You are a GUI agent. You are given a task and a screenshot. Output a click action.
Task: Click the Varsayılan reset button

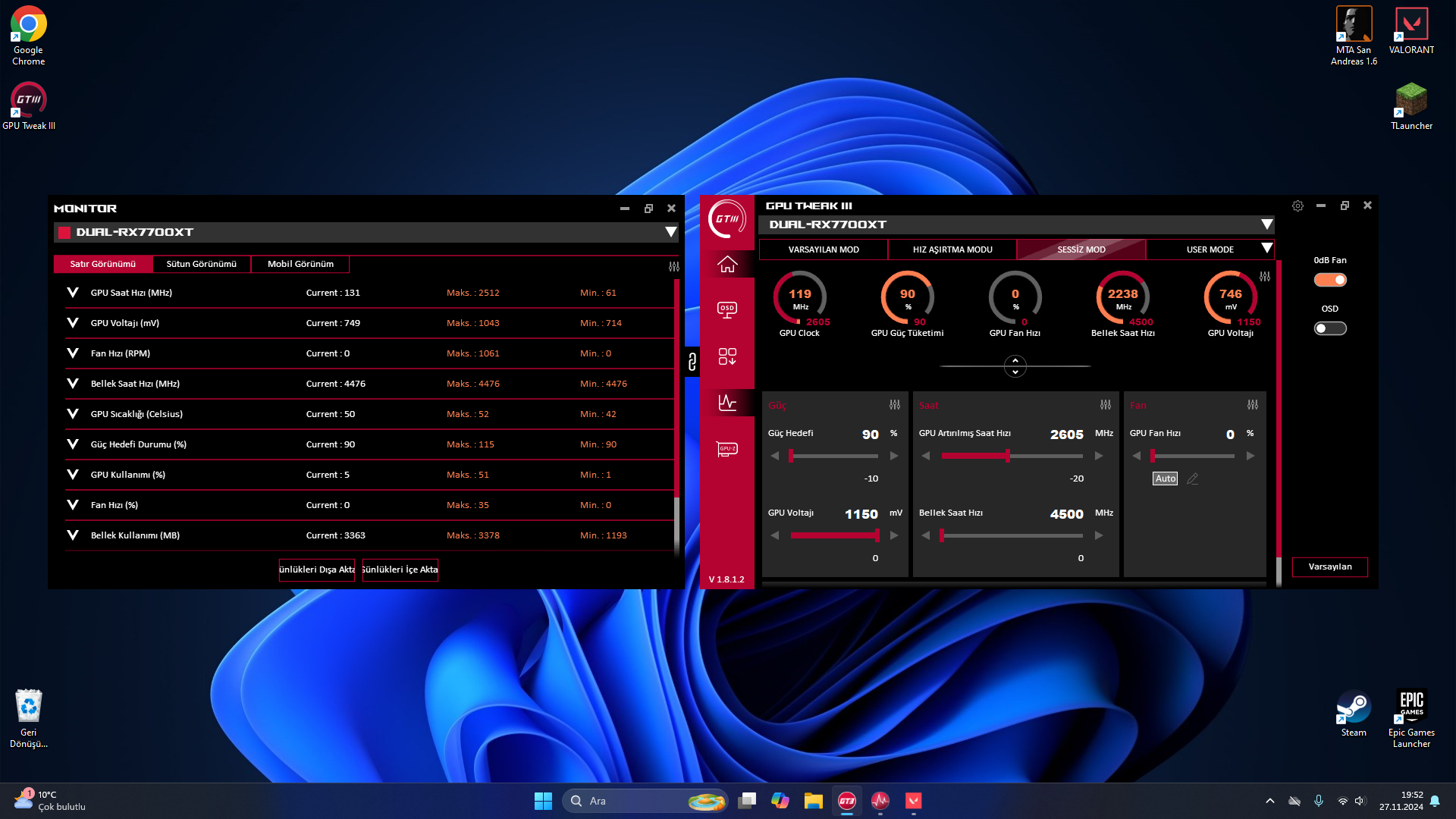(x=1329, y=566)
